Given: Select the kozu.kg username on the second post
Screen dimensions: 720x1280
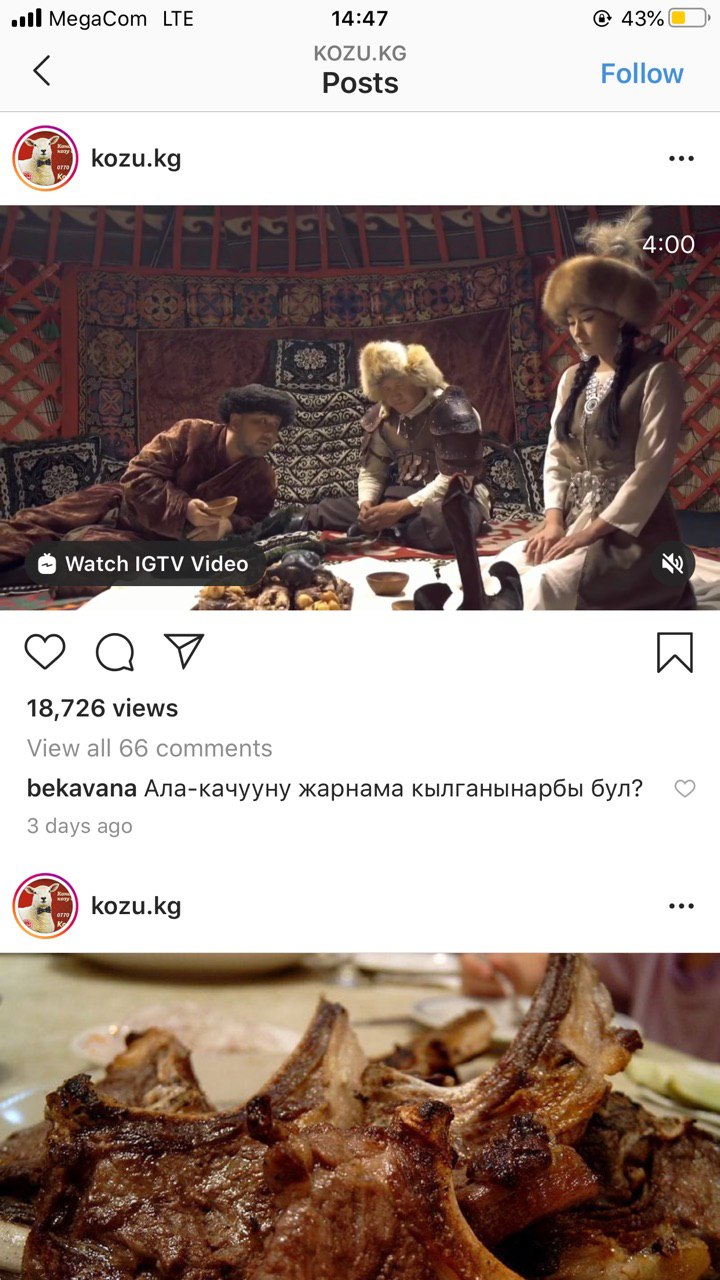Looking at the screenshot, I should (x=136, y=906).
